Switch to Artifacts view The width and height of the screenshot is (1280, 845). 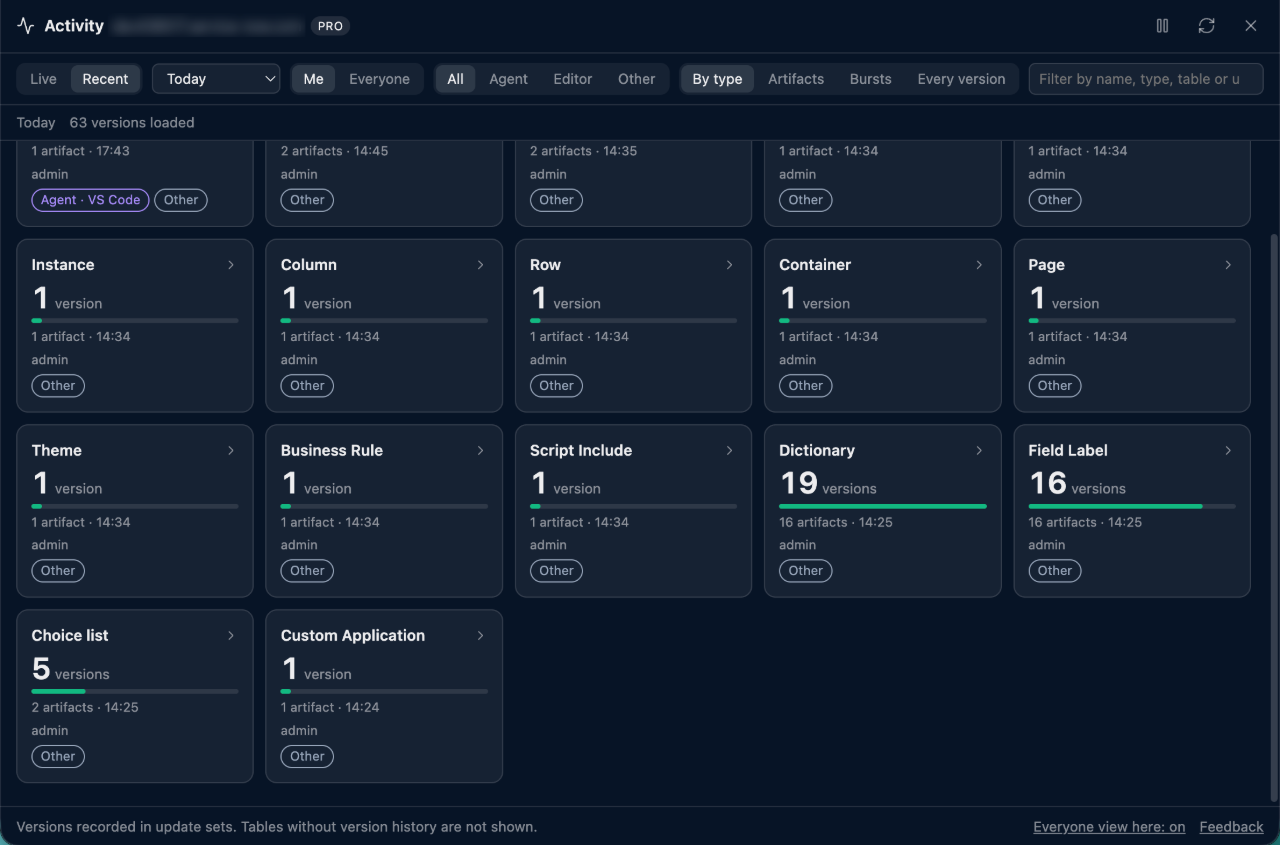[796, 79]
